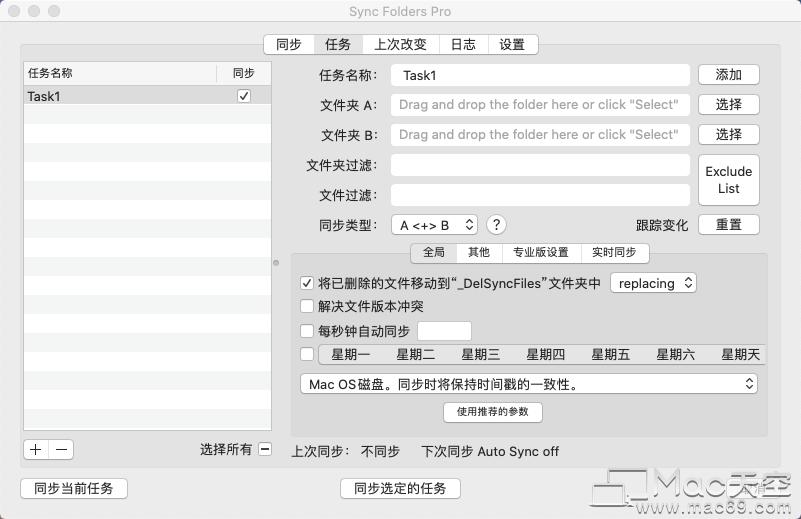Switch to the 设置 tab
The image size is (801, 519).
click(513, 44)
